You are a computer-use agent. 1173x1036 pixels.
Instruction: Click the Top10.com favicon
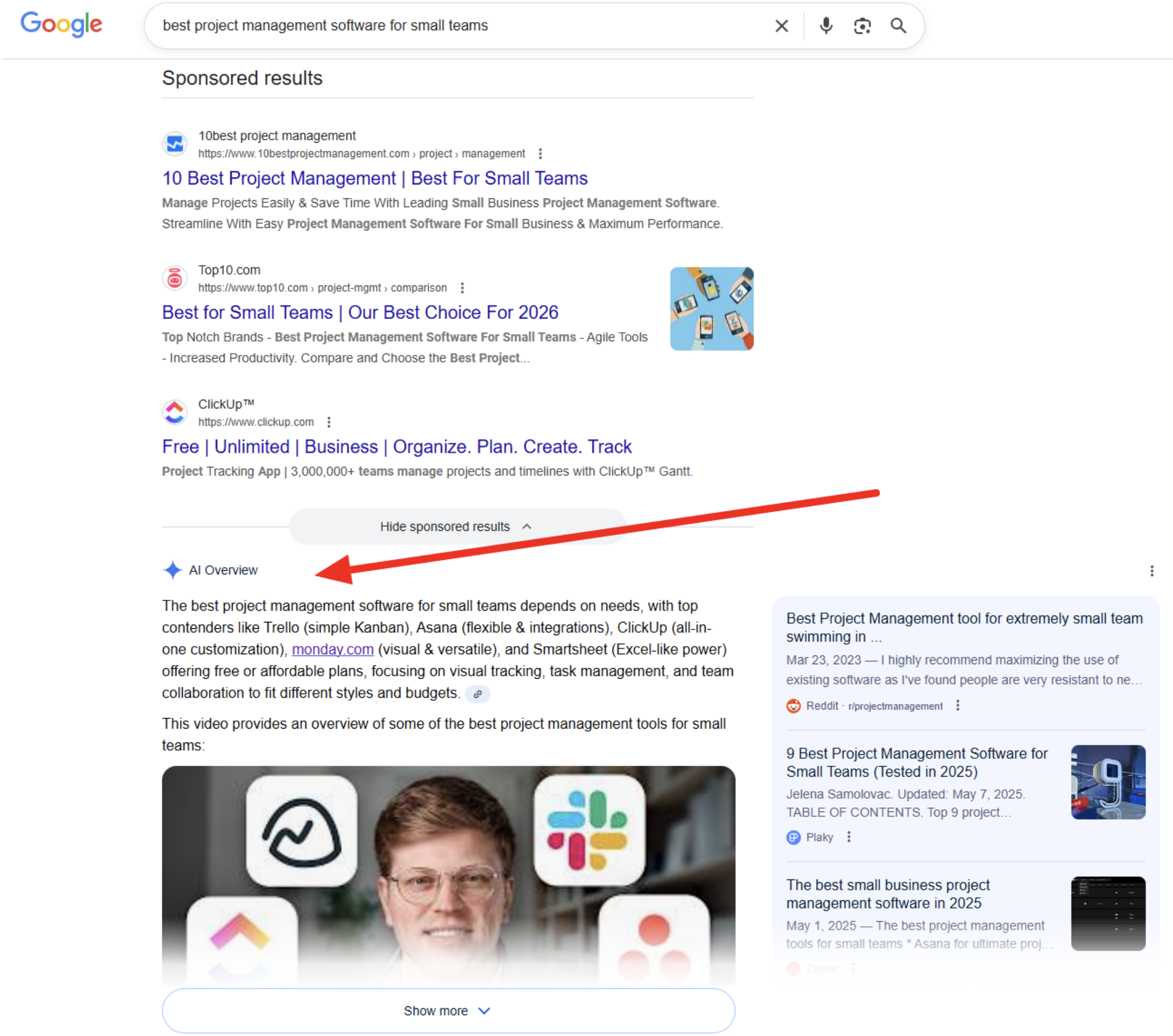pyautogui.click(x=174, y=278)
